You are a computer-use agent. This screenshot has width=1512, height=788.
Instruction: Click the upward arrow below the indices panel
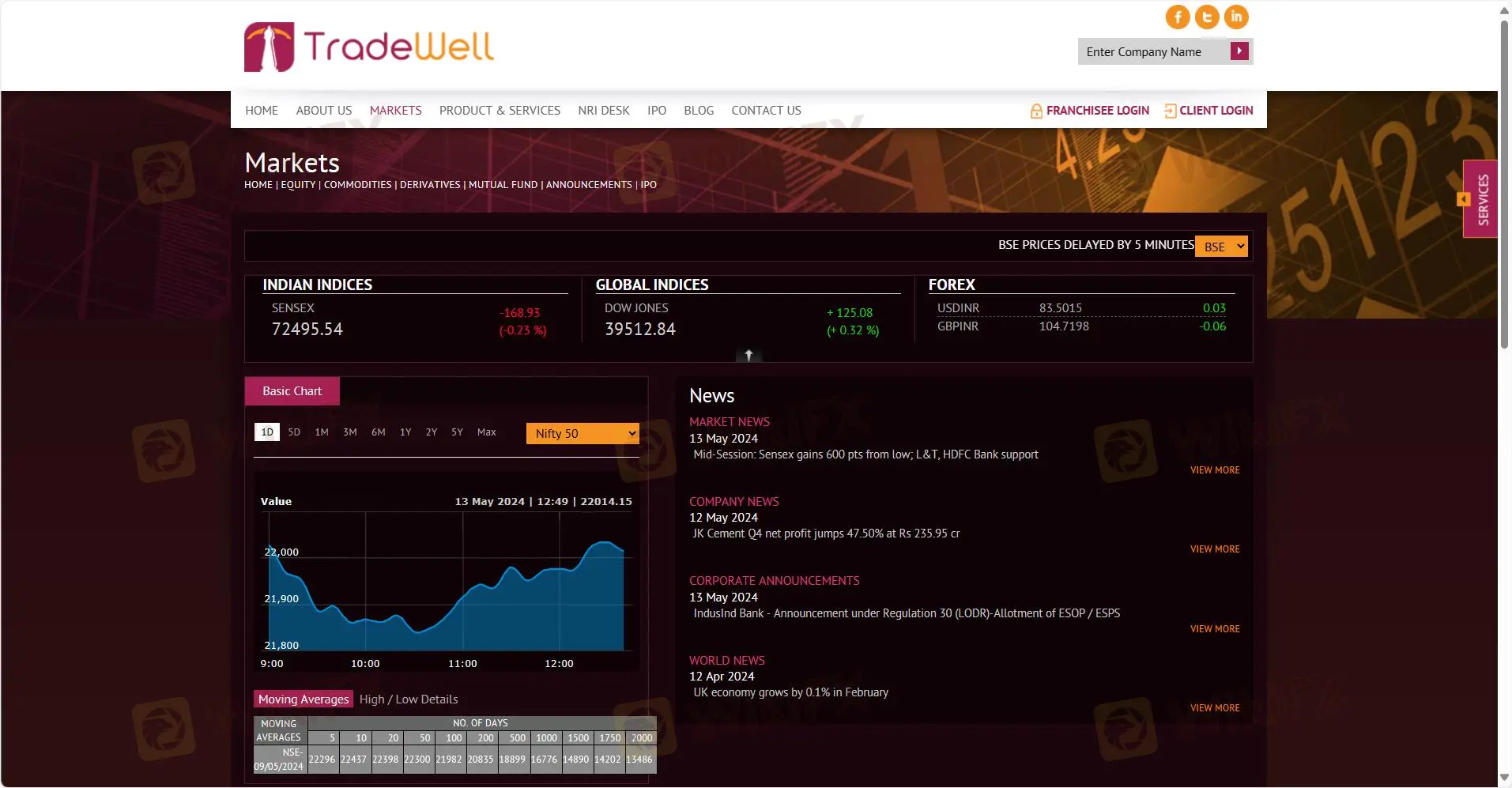coord(748,355)
